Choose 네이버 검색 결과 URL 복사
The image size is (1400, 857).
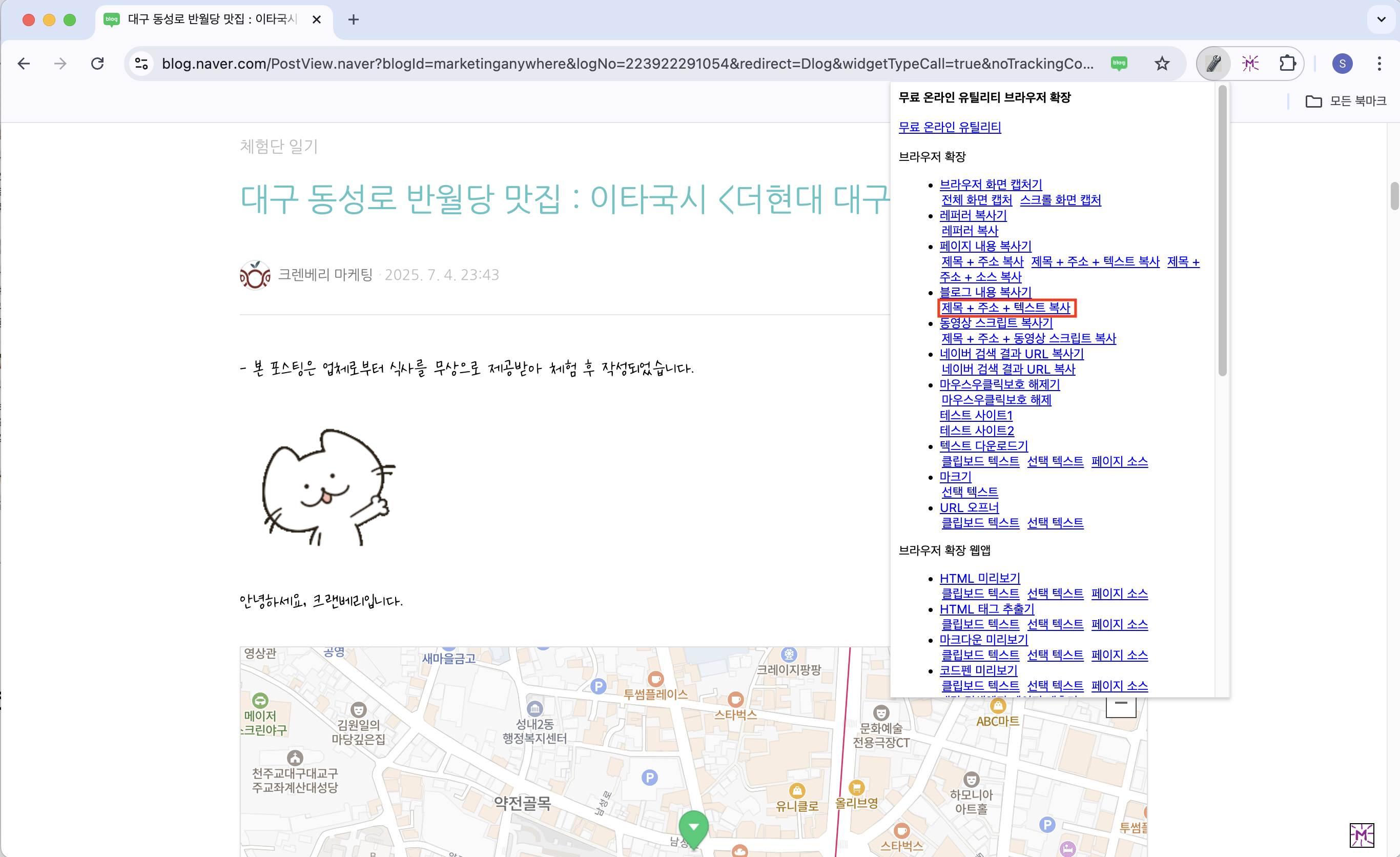(1008, 369)
